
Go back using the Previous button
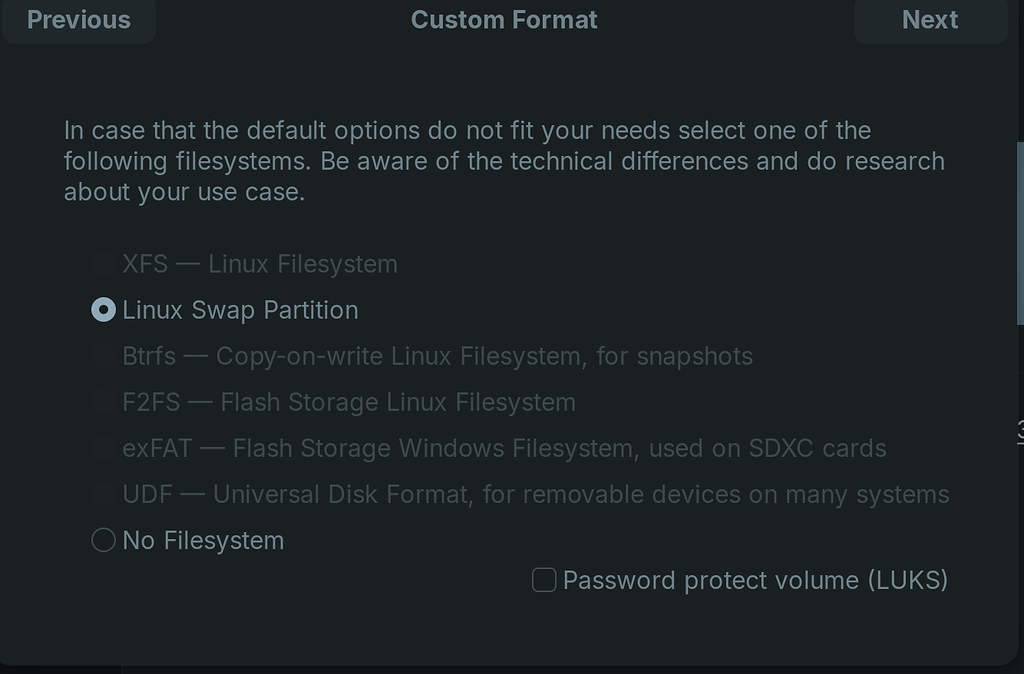pyautogui.click(x=78, y=20)
